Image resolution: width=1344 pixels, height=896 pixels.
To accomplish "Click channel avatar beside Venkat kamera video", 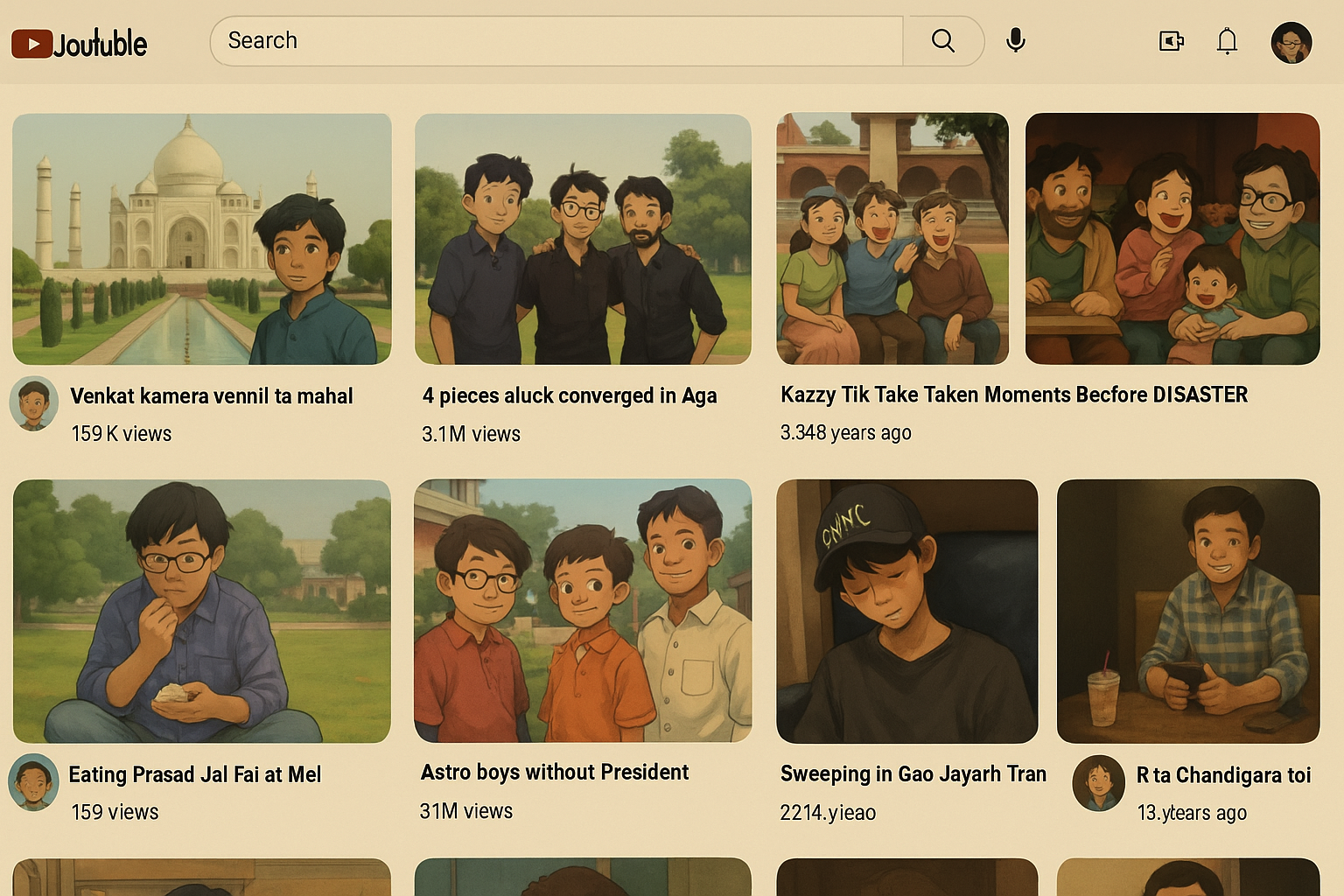I will coord(34,404).
